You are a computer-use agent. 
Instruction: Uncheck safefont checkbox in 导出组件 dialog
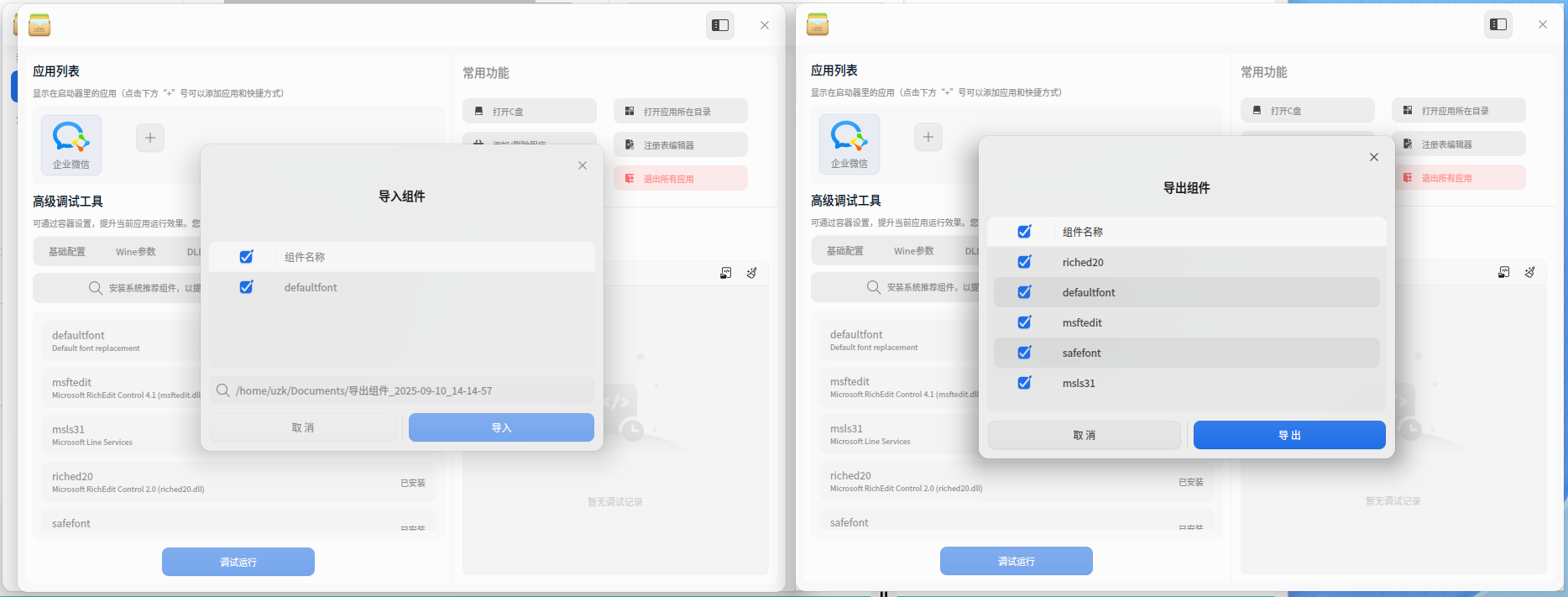[1024, 353]
